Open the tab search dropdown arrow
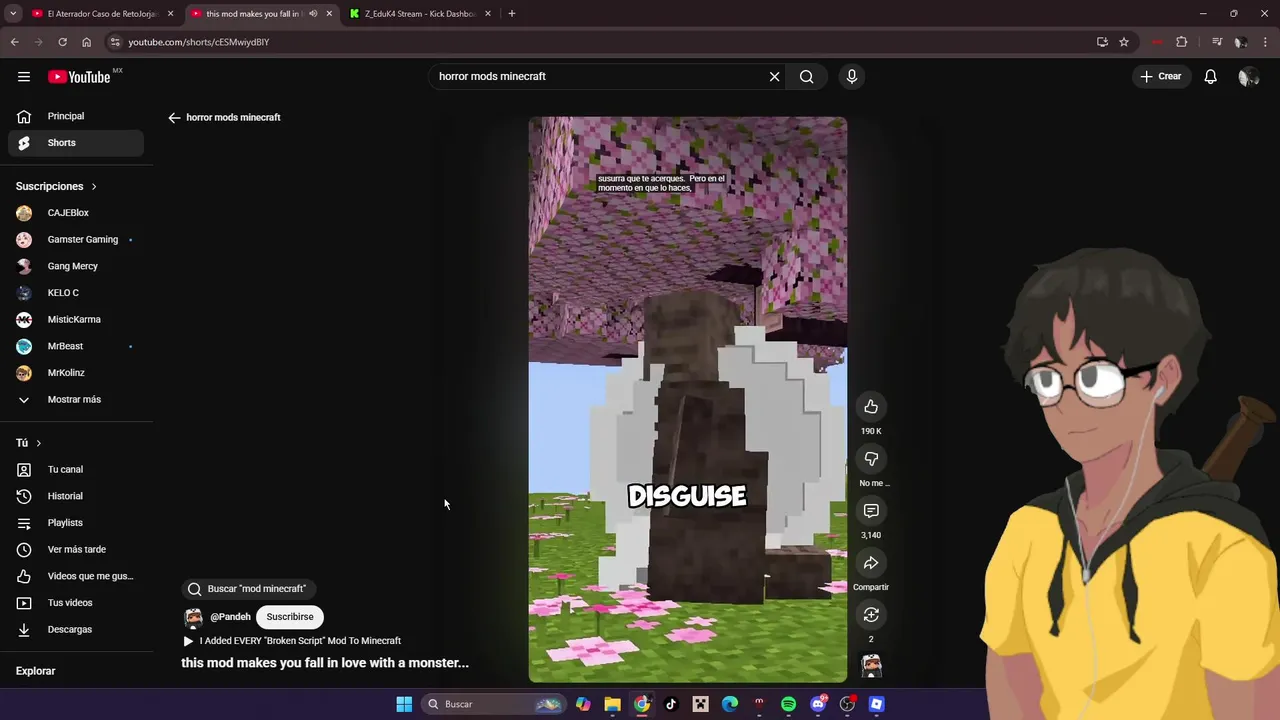Screen dimensions: 1280x720 point(13,14)
